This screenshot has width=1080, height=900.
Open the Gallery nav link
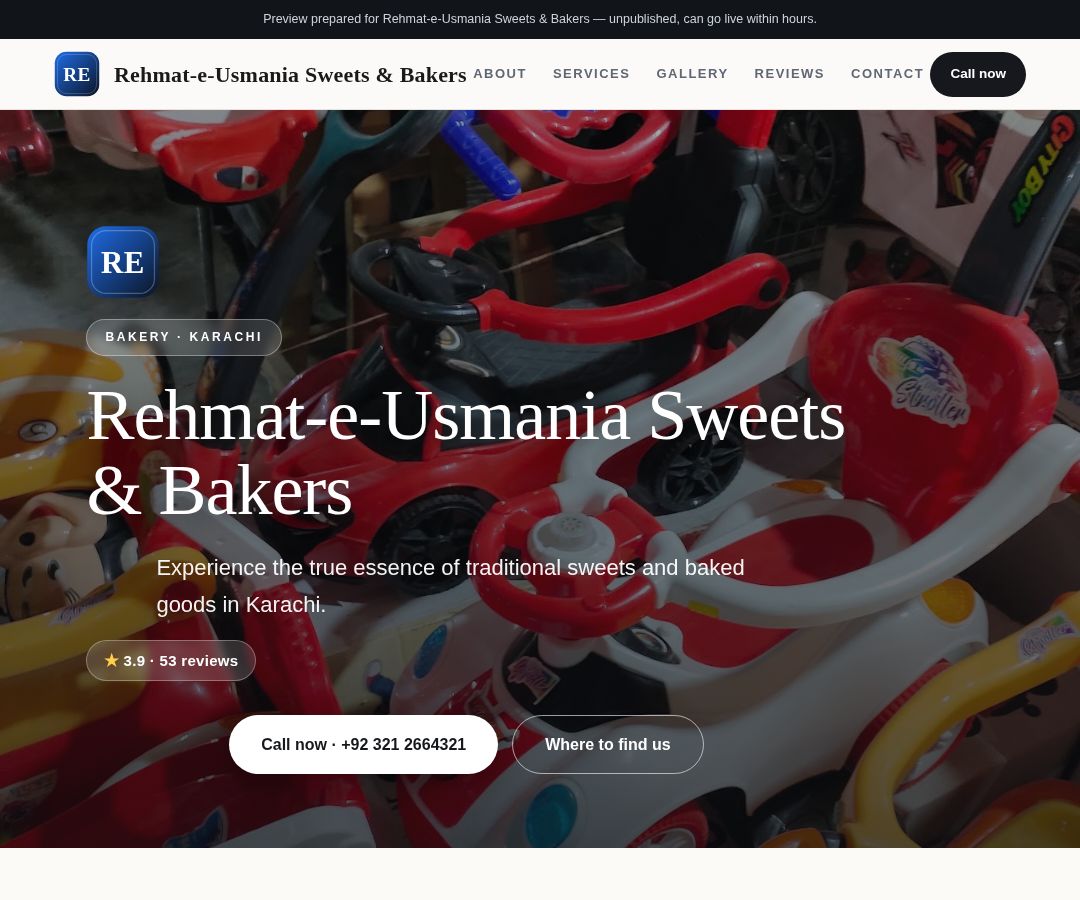tap(692, 74)
